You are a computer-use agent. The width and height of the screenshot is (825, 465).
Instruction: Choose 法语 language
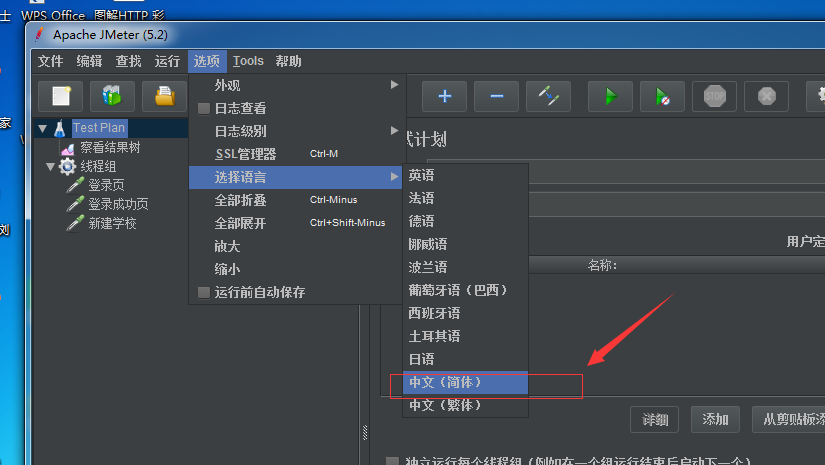pos(465,198)
